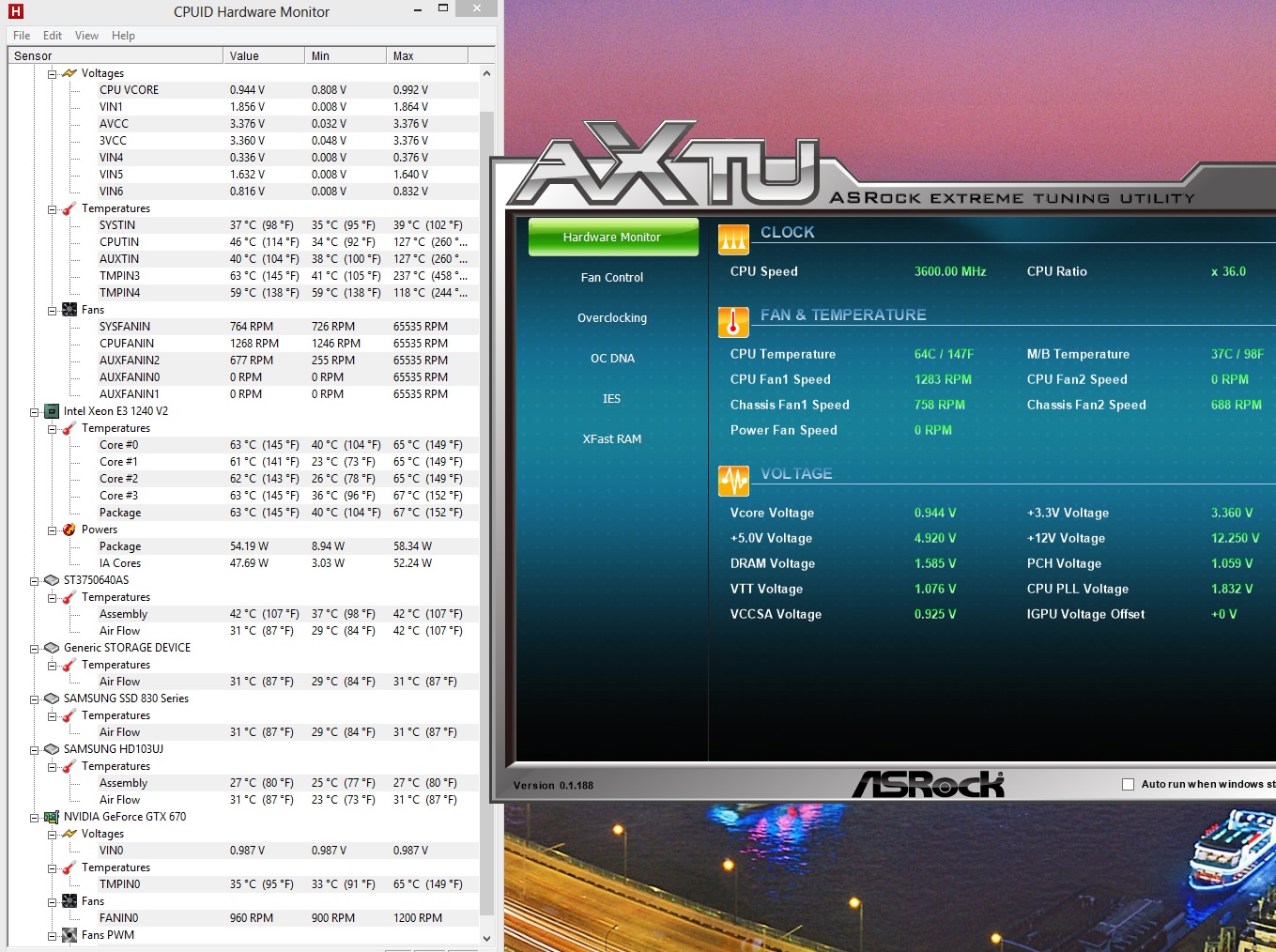Click the CPUID Hardware Monitor red H icon
This screenshot has width=1276, height=952.
(x=14, y=12)
